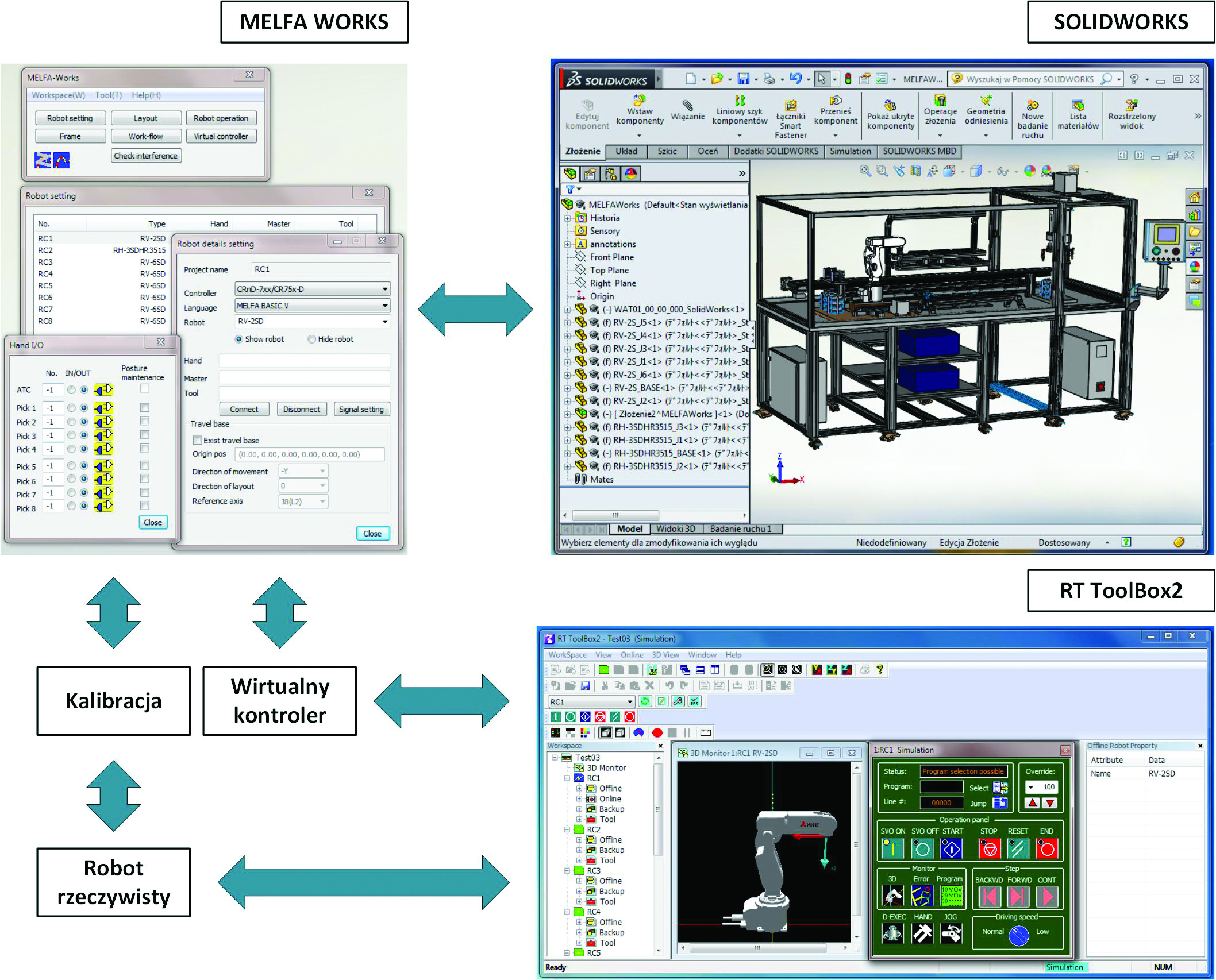This screenshot has width=1216, height=980.
Task: Click the Save icon in SolidWorks toolbar
Action: pyautogui.click(x=744, y=79)
